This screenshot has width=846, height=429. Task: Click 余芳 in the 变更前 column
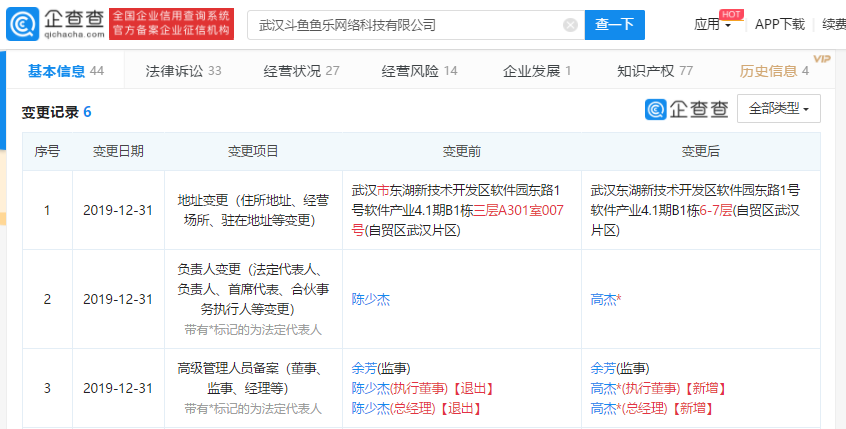[365, 368]
